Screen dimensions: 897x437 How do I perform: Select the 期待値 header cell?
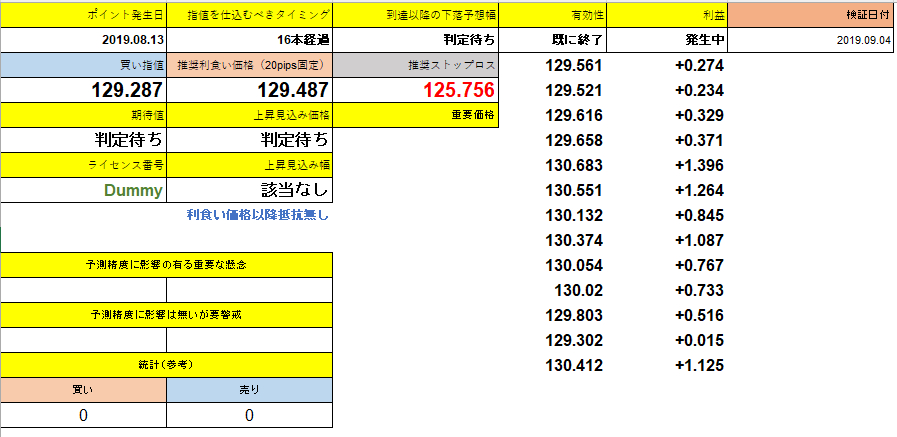tap(84, 115)
